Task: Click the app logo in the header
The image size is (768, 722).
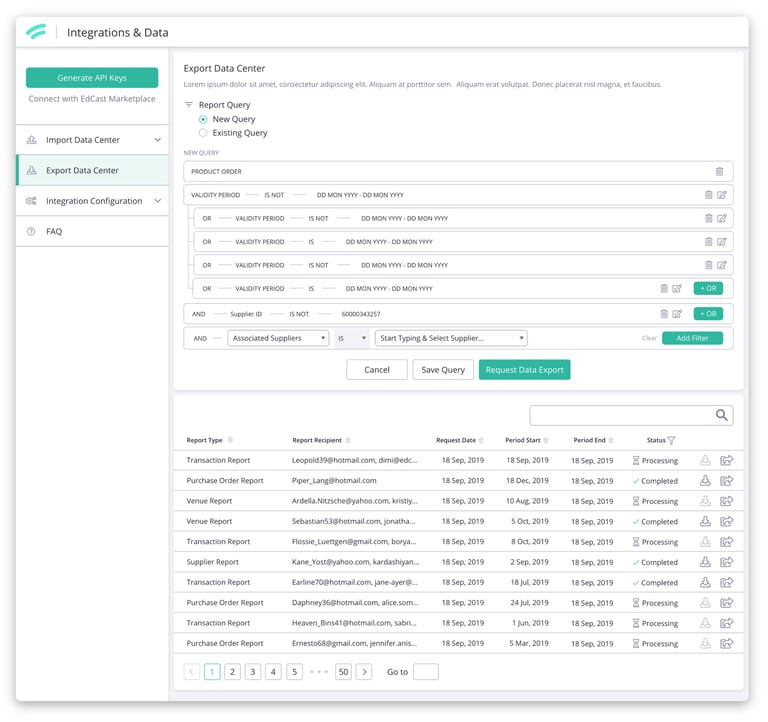Action: [x=36, y=32]
